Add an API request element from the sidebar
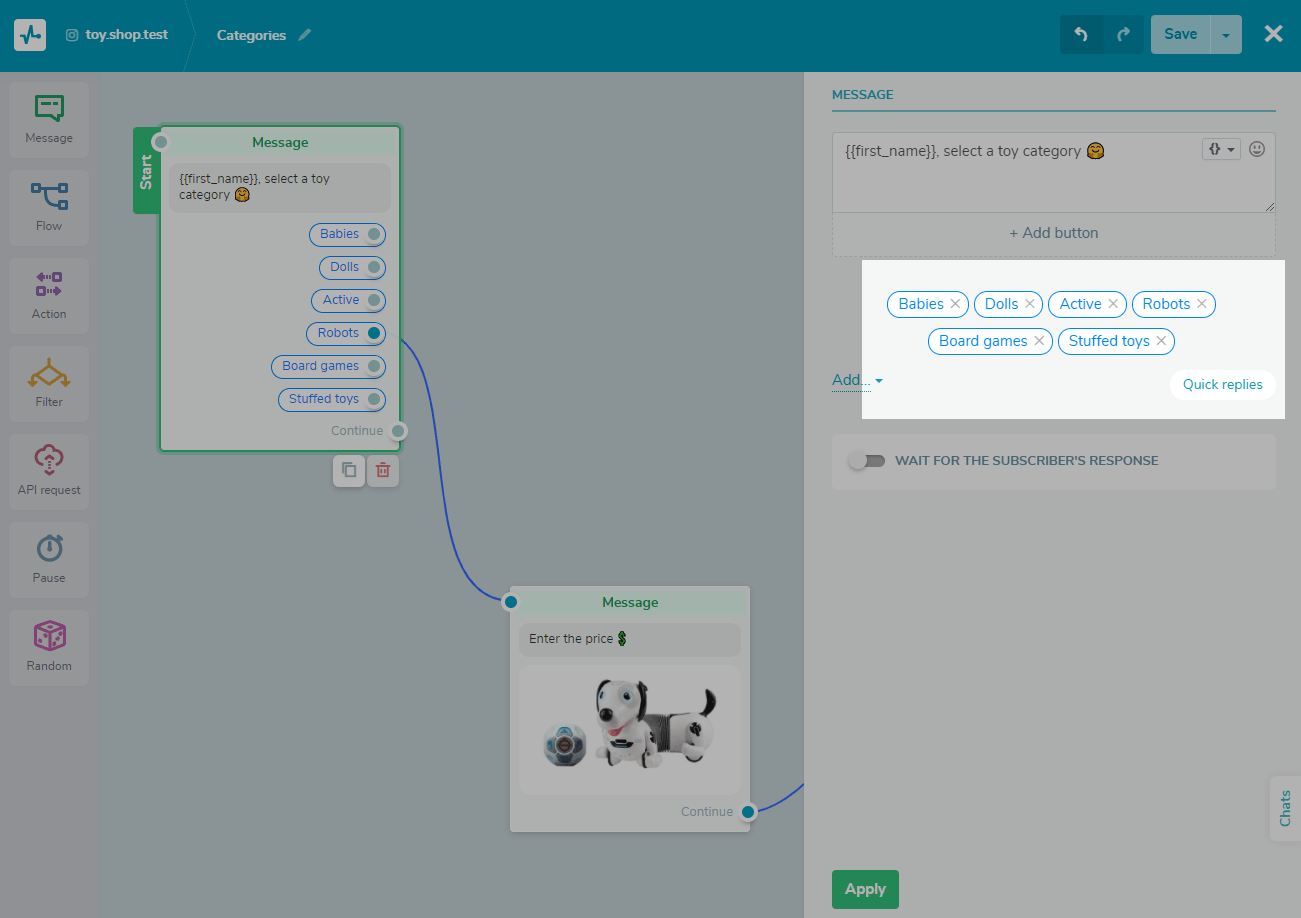This screenshot has height=918, width=1301. 49,472
